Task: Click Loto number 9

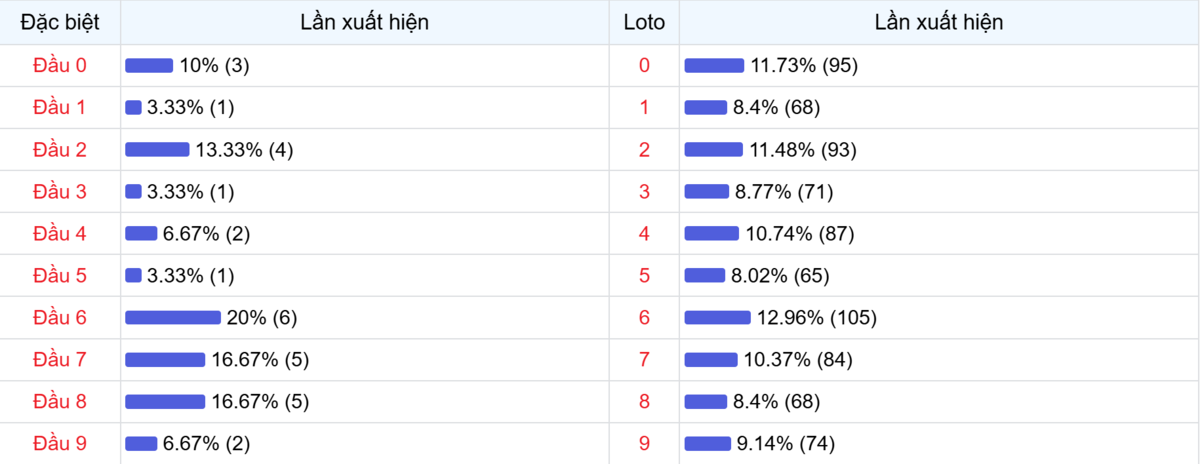Action: pyautogui.click(x=644, y=443)
